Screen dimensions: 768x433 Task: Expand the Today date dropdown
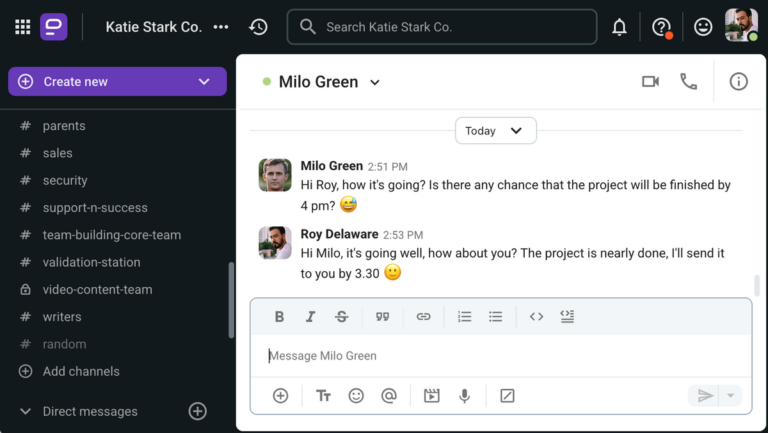click(x=496, y=131)
